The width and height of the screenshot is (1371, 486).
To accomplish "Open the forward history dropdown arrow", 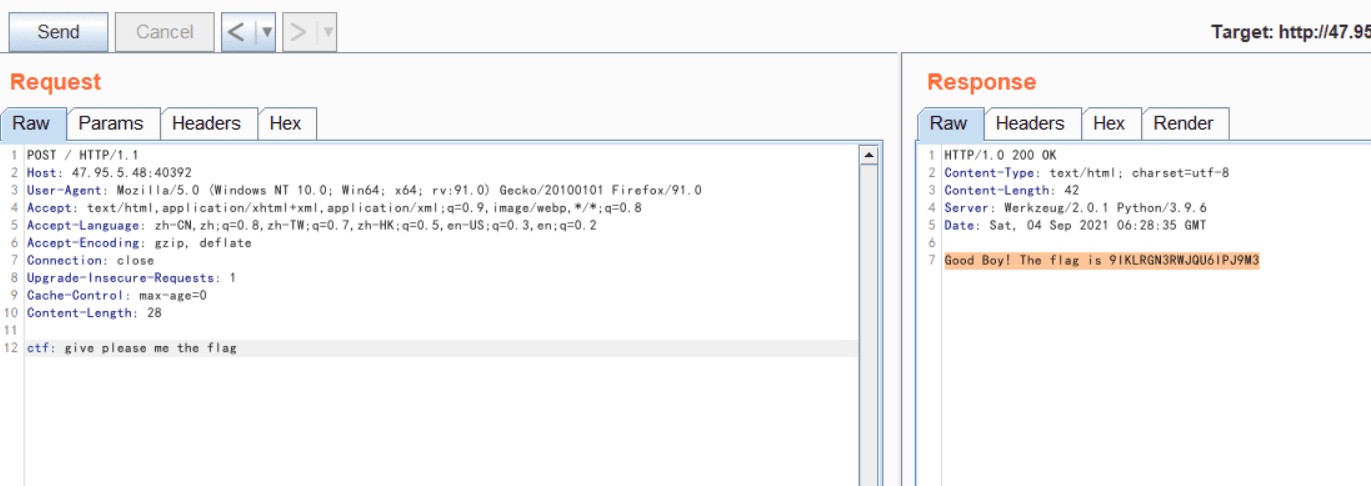I will pos(327,32).
